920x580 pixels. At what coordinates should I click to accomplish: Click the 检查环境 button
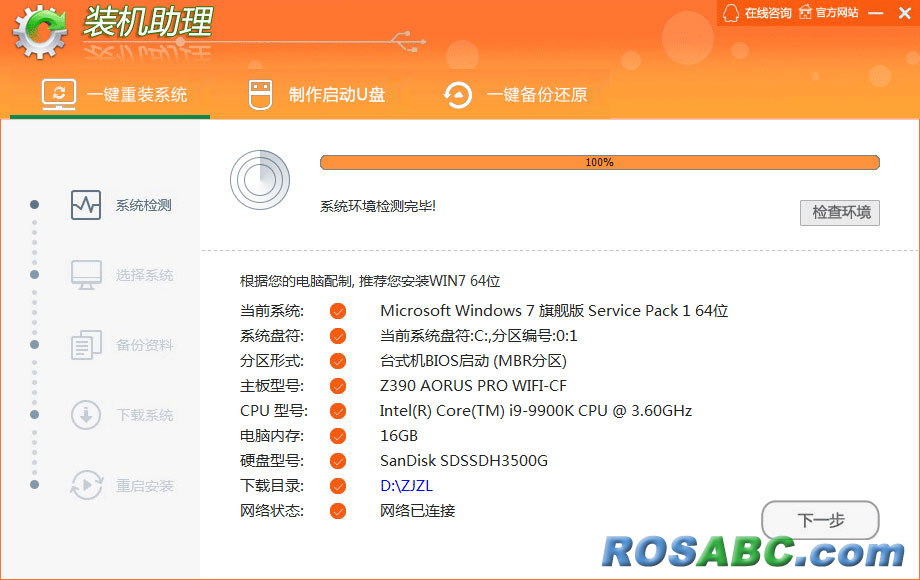point(840,212)
